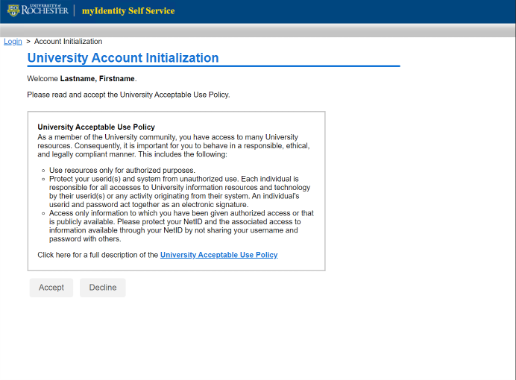Viewport: 516px width, 380px height.
Task: Go back via the Login breadcrumb link
Action: click(13, 41)
